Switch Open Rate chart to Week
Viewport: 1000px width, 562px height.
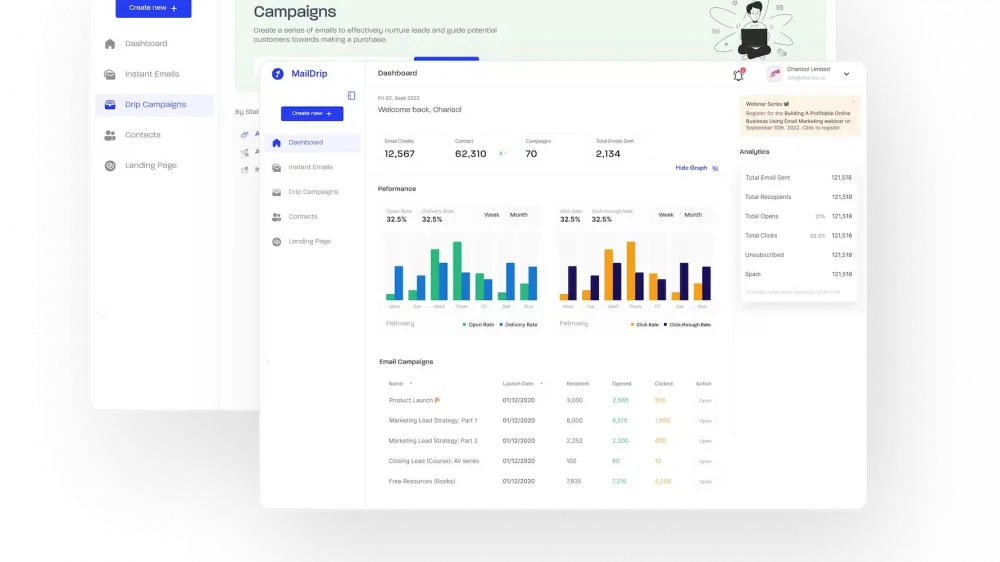pos(492,215)
